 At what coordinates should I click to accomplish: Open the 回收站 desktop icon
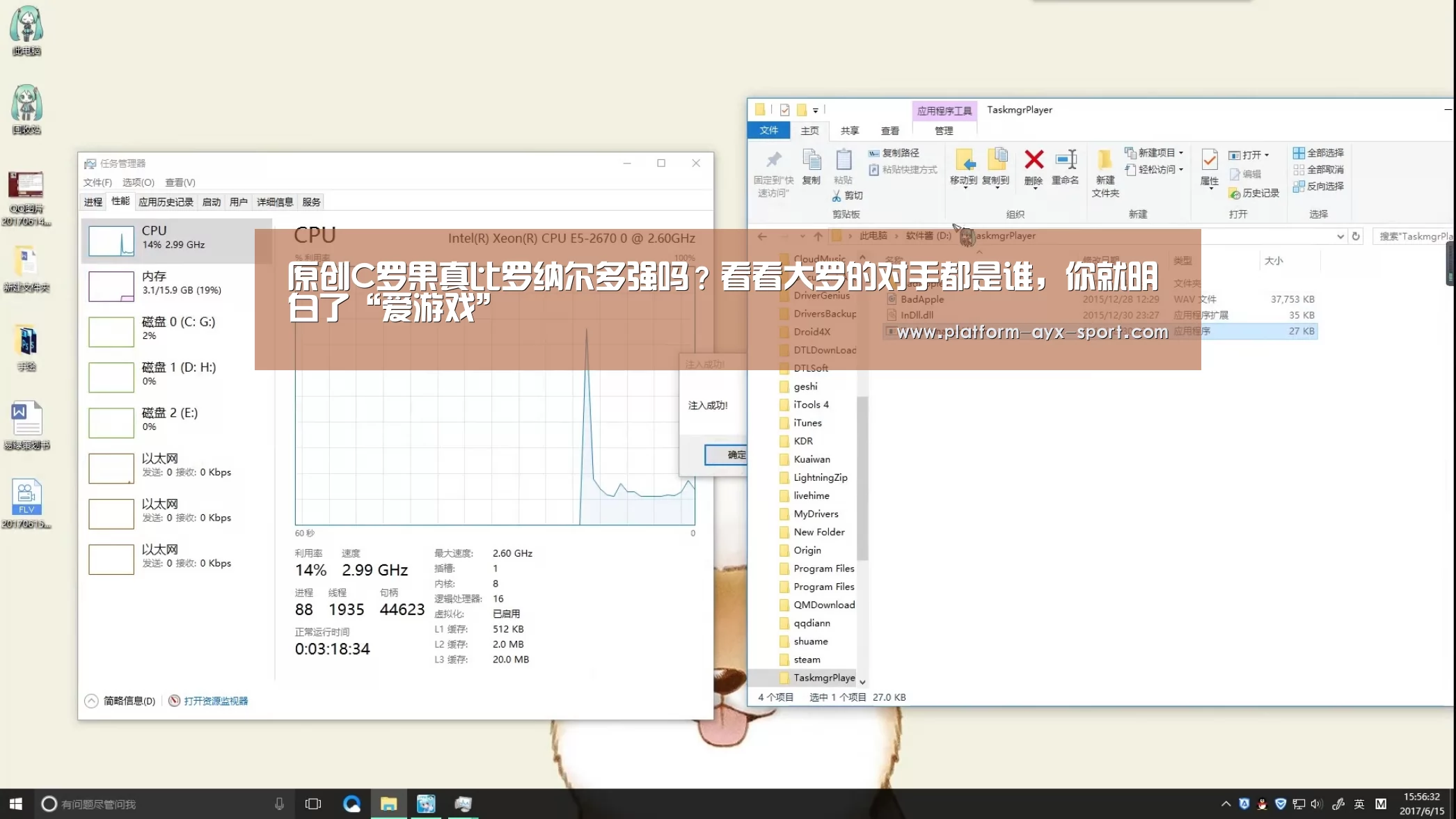click(x=26, y=109)
